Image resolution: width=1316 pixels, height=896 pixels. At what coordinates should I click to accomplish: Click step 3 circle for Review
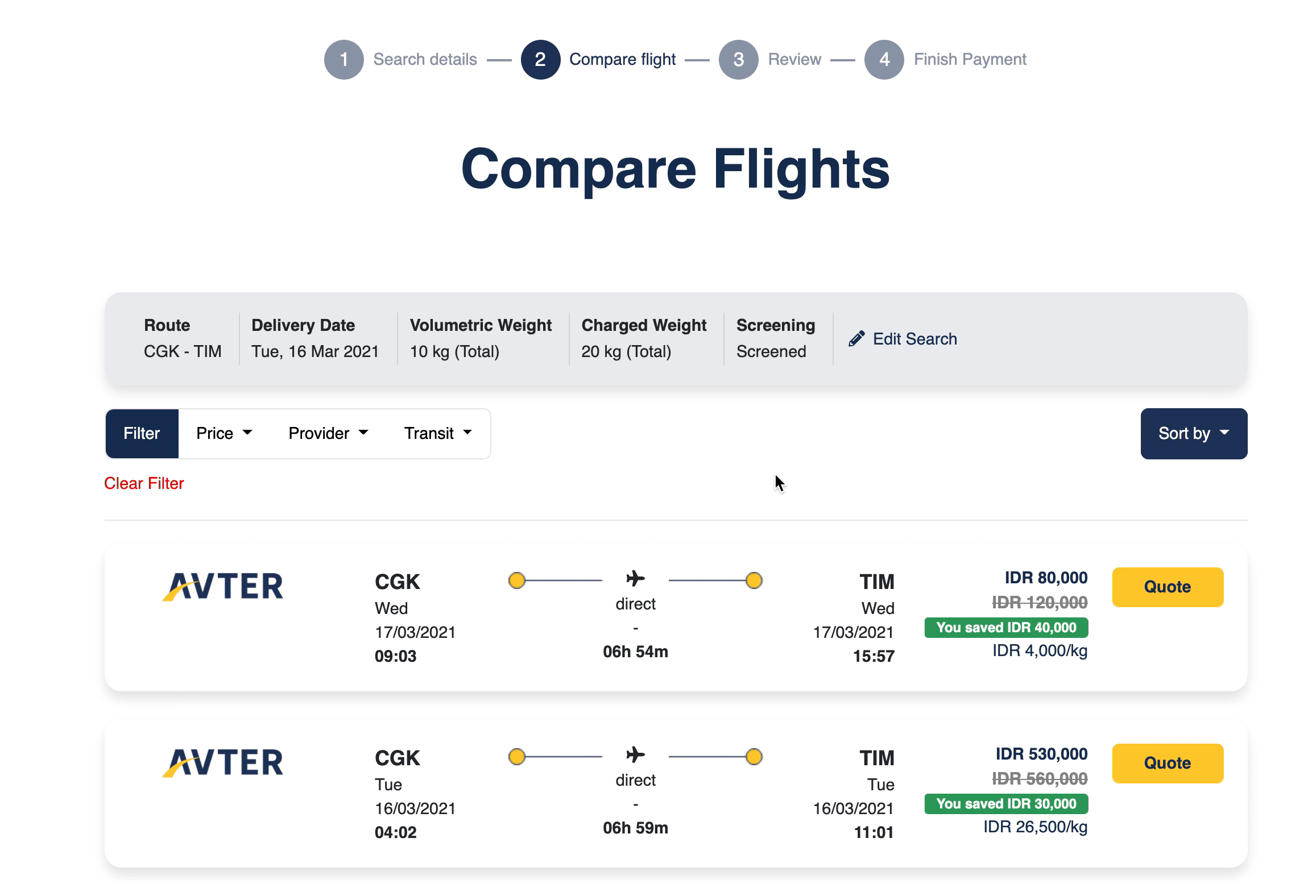click(738, 60)
